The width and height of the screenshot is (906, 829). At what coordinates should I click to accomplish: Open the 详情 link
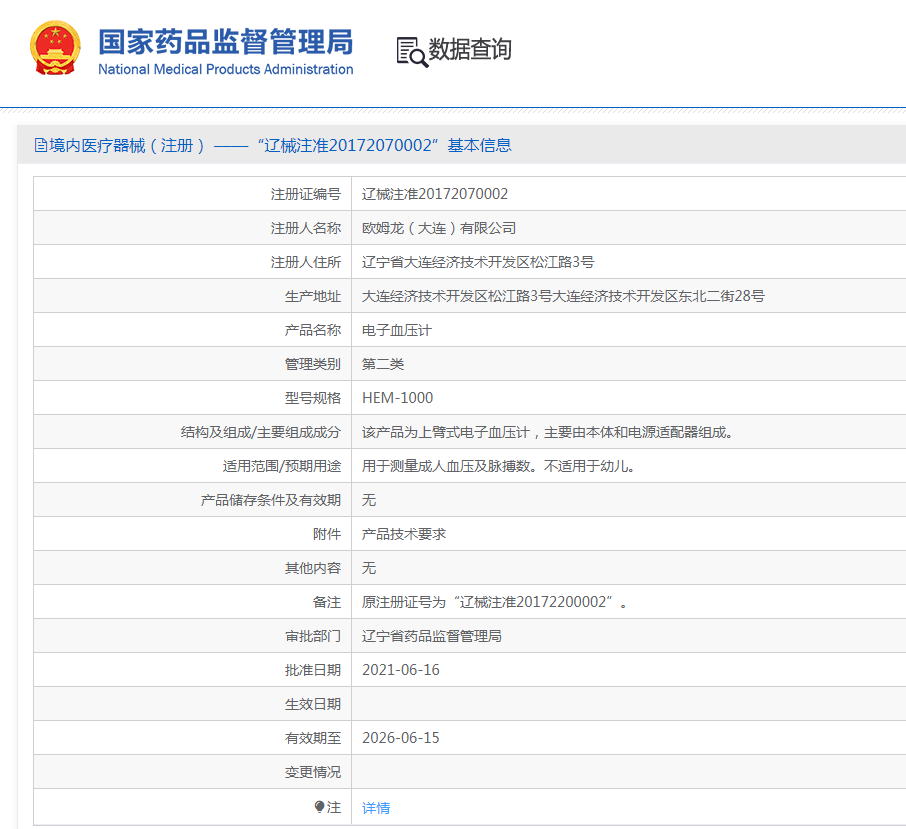coord(376,808)
